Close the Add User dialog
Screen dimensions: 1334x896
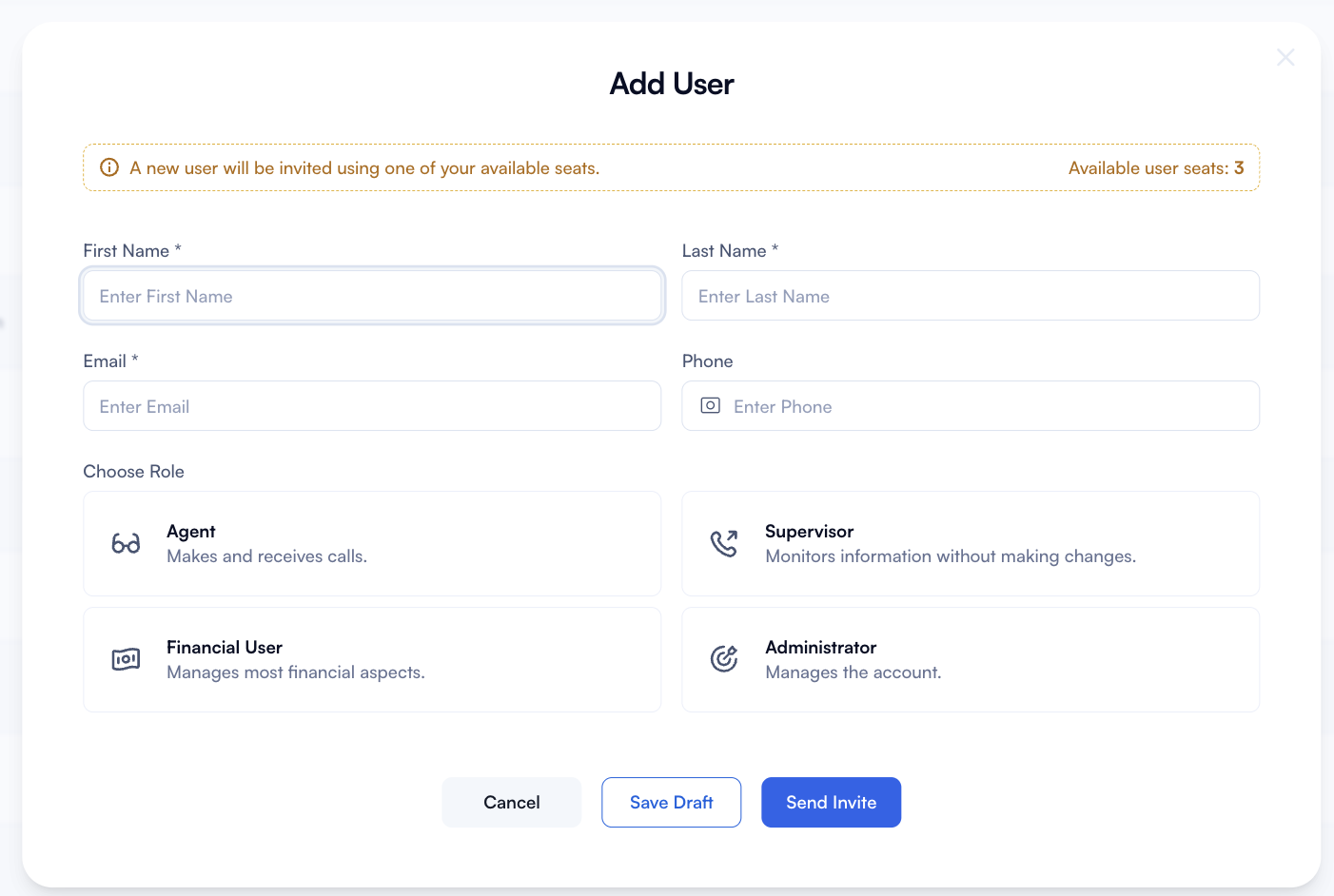(x=1285, y=58)
